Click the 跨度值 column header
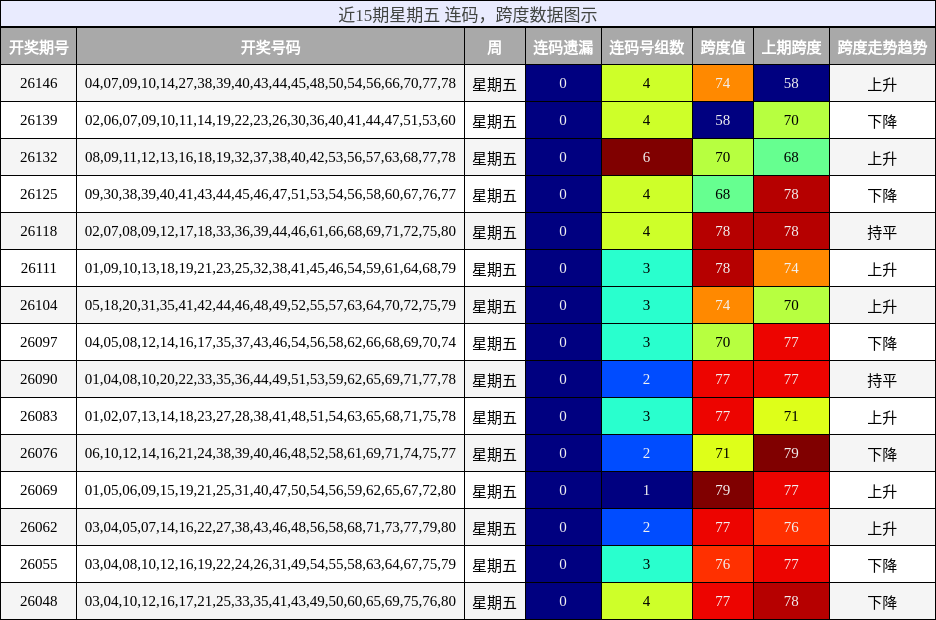The image size is (936, 620). 723,47
